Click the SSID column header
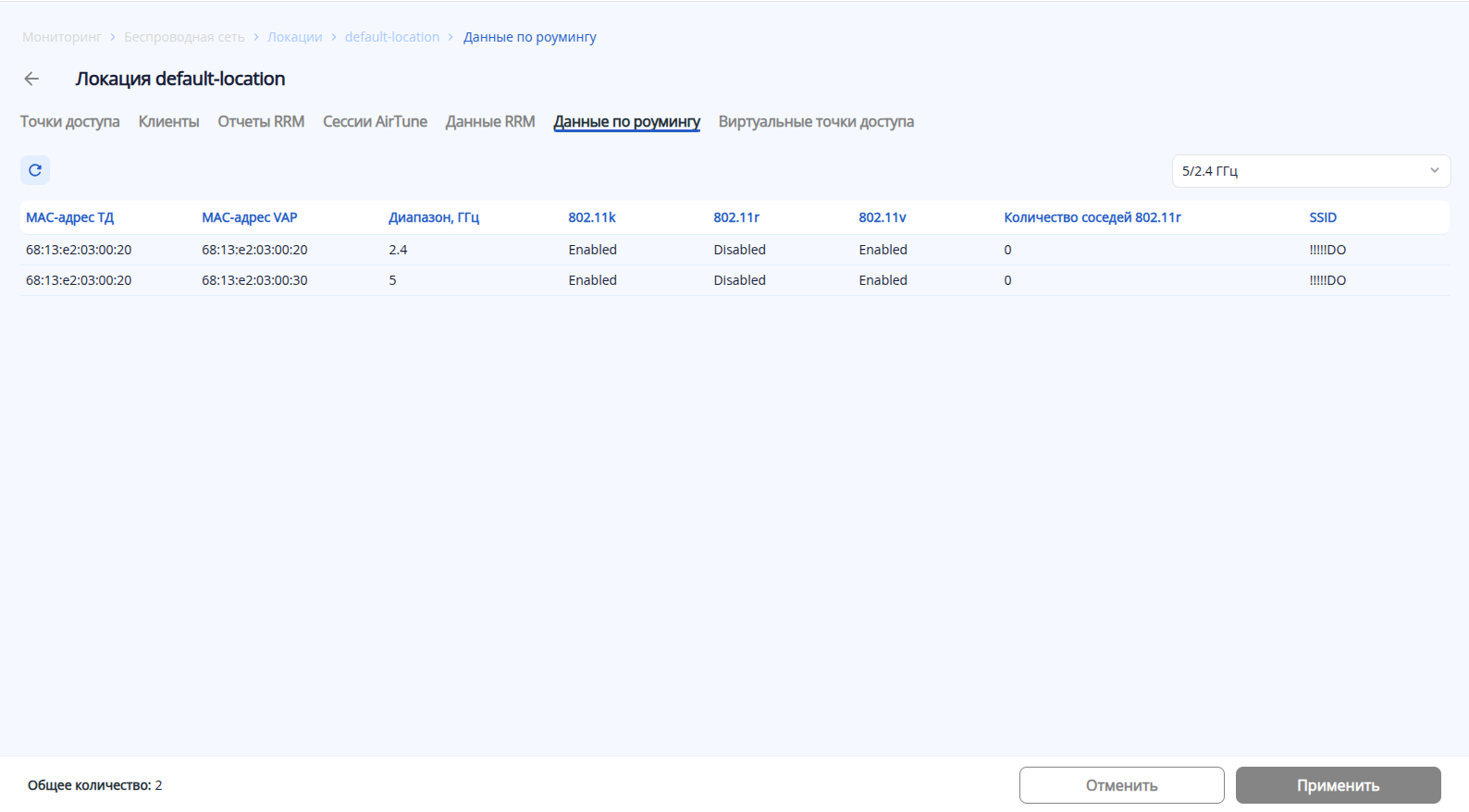 pyautogui.click(x=1323, y=217)
